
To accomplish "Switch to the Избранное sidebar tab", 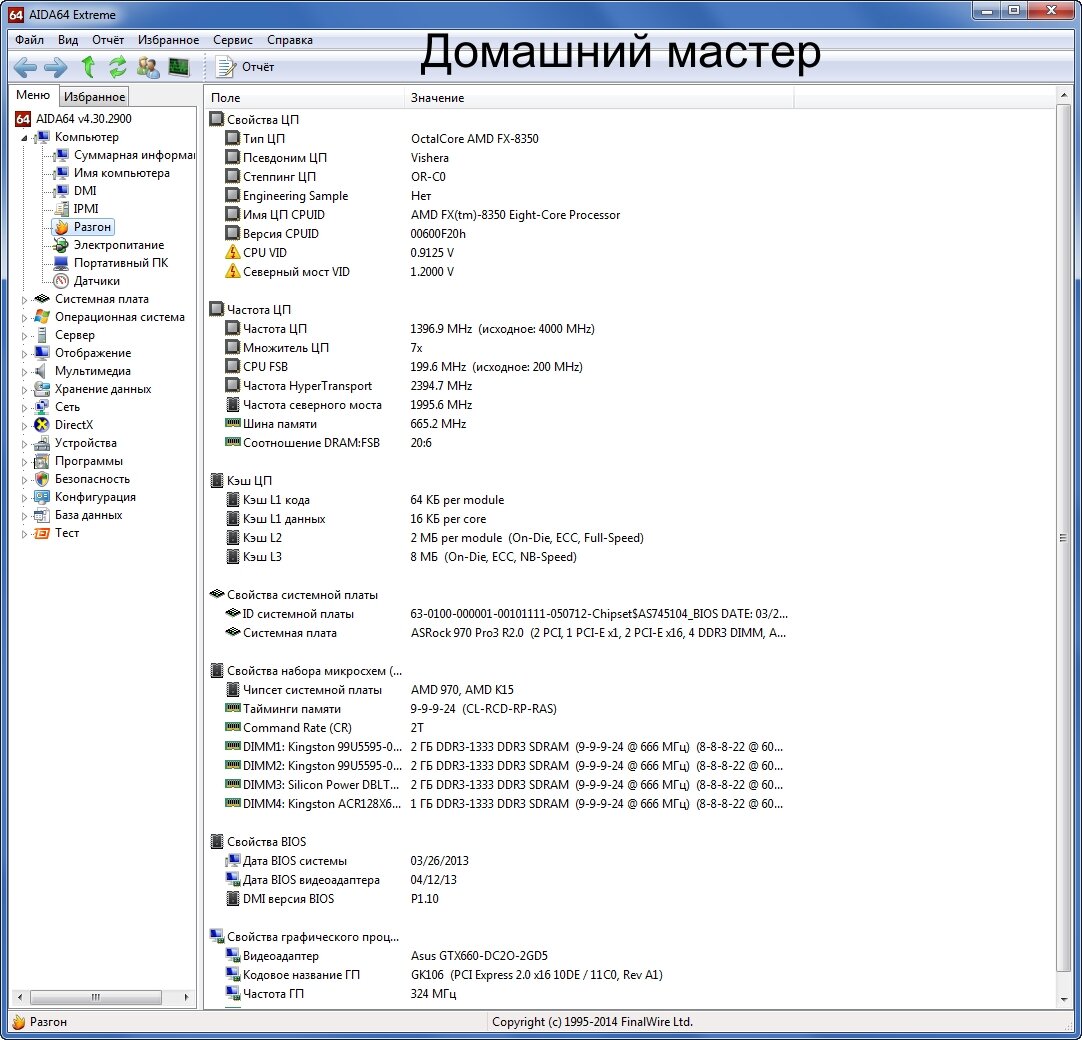I will pos(95,97).
